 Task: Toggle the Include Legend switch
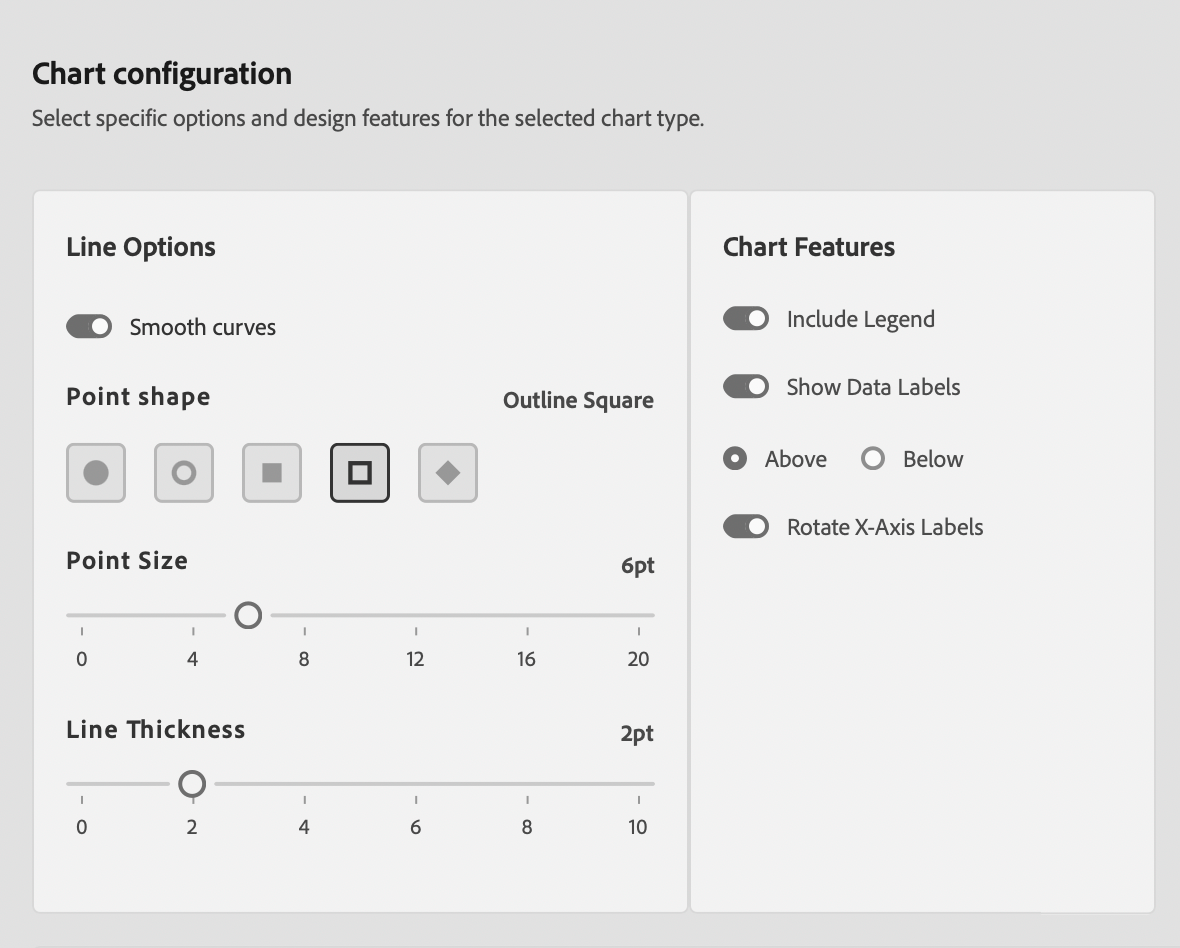[x=746, y=318]
